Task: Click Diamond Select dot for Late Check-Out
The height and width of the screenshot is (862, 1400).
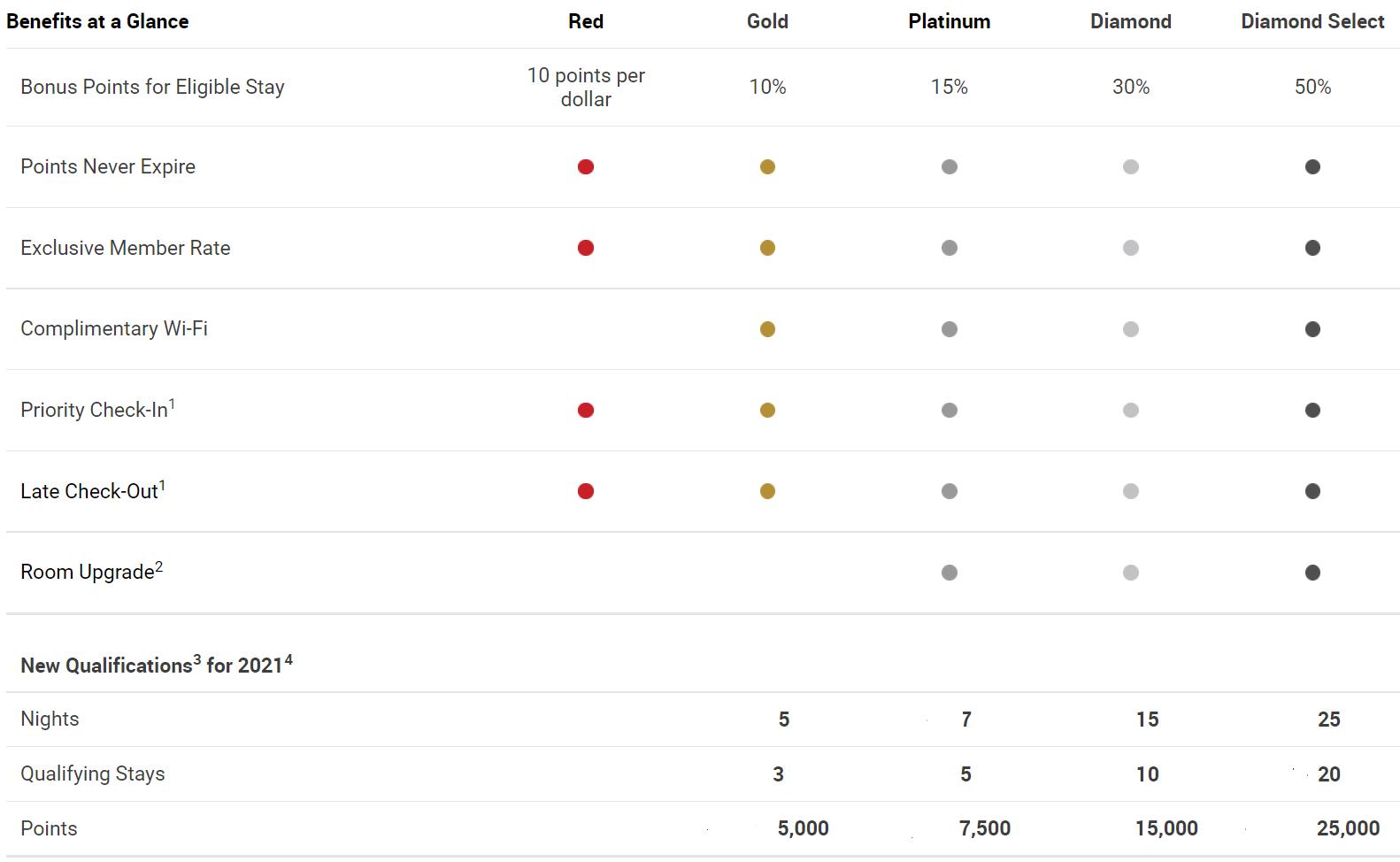Action: (1312, 491)
